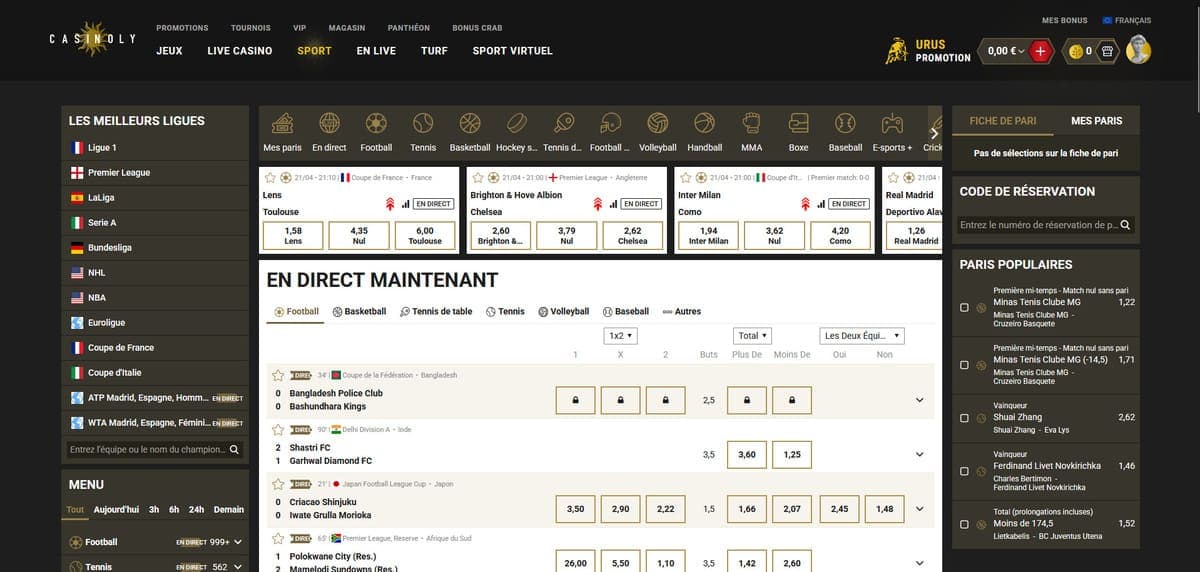Expand the Criacao Shinjuku match row
Screen dimensions: 1200x572
click(919, 509)
